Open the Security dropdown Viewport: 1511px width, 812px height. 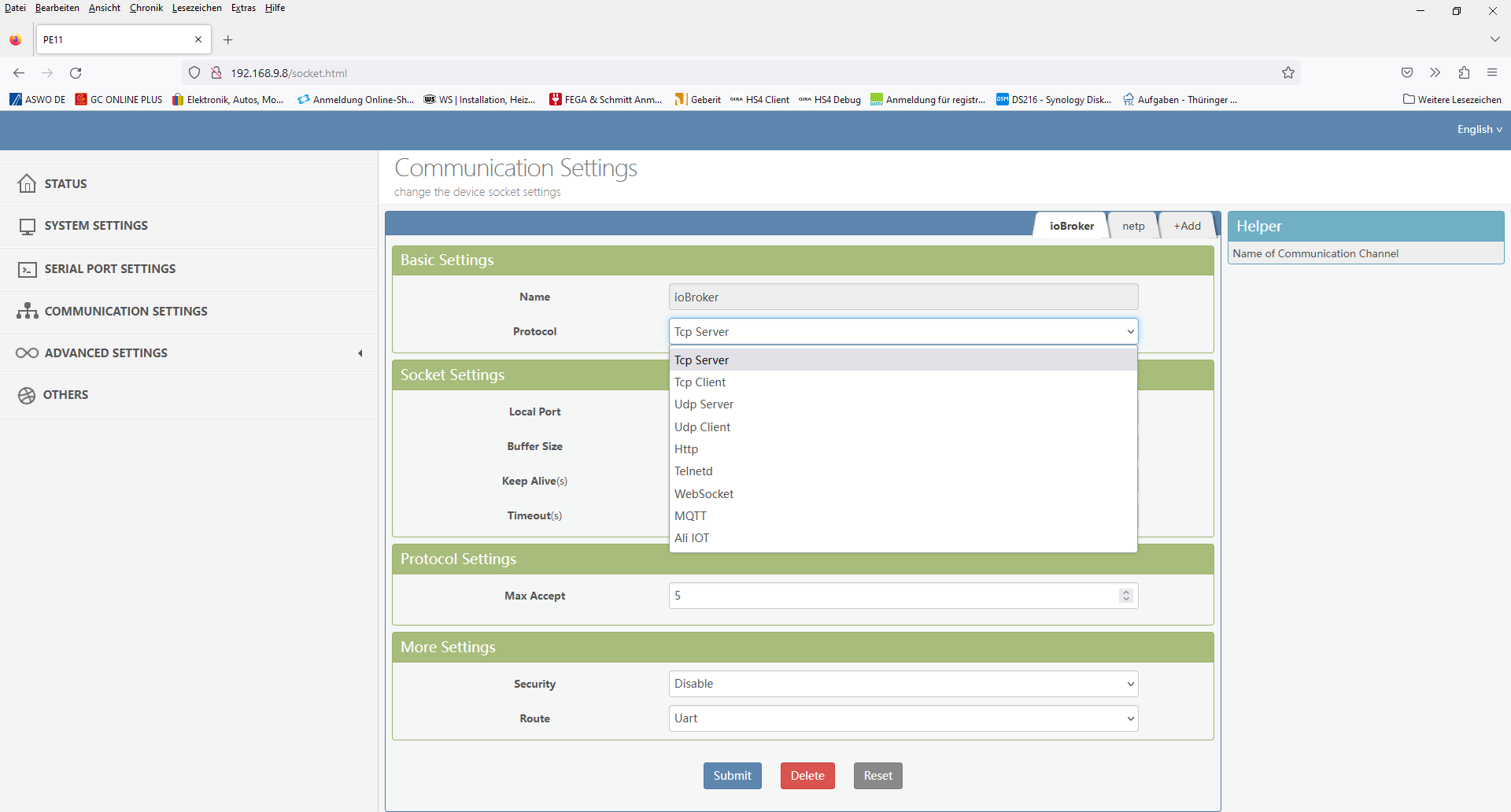click(x=903, y=684)
